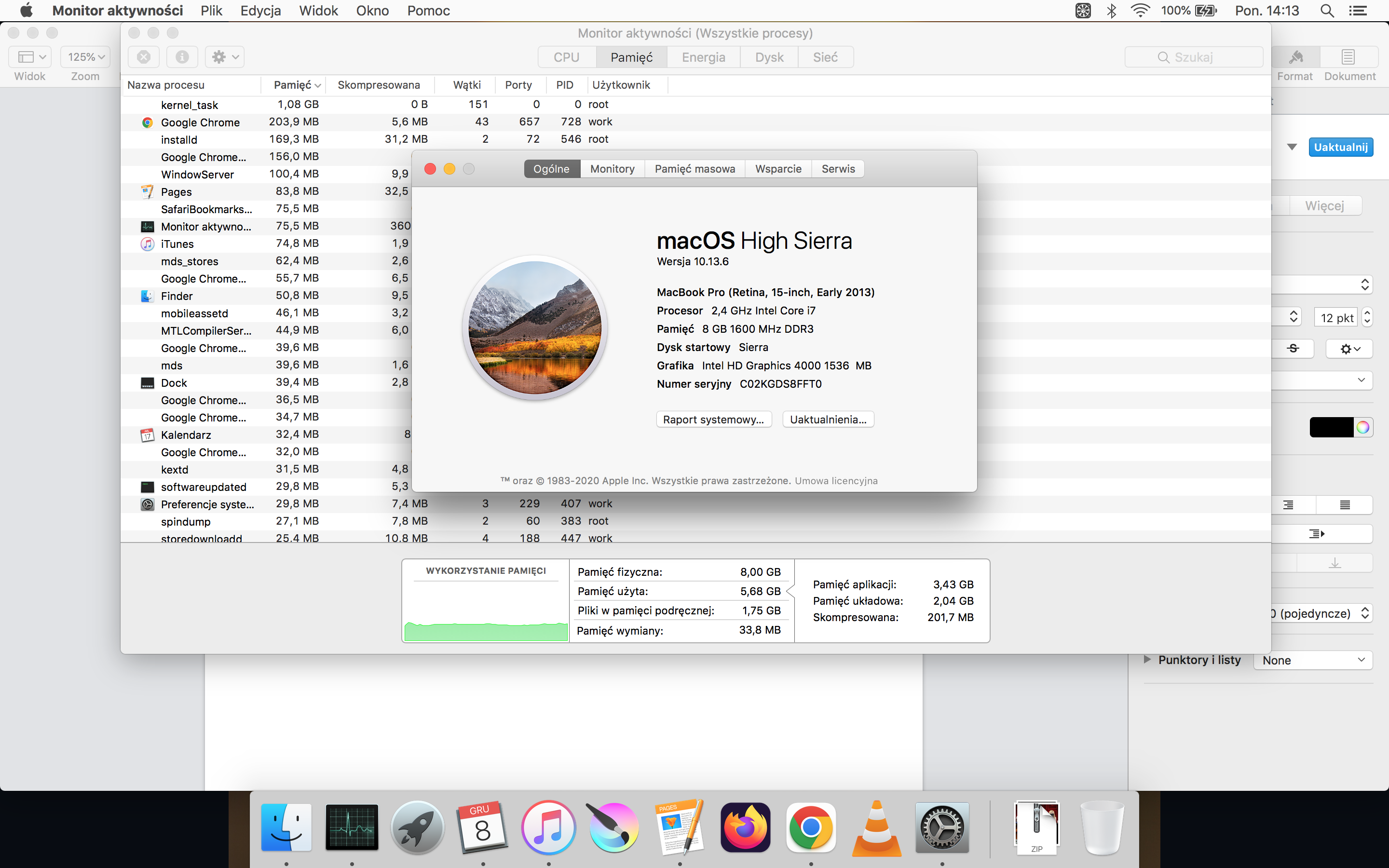Click the Firefox icon in Dock

click(x=746, y=828)
